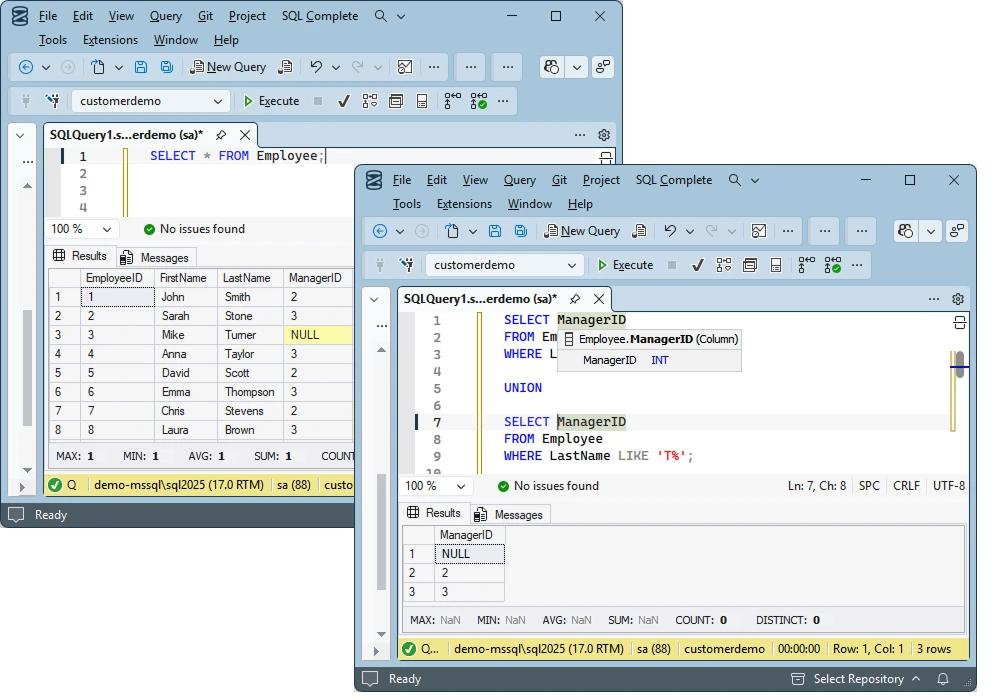Open the File menu in the front window
The height and width of the screenshot is (700, 1000).
pos(402,180)
